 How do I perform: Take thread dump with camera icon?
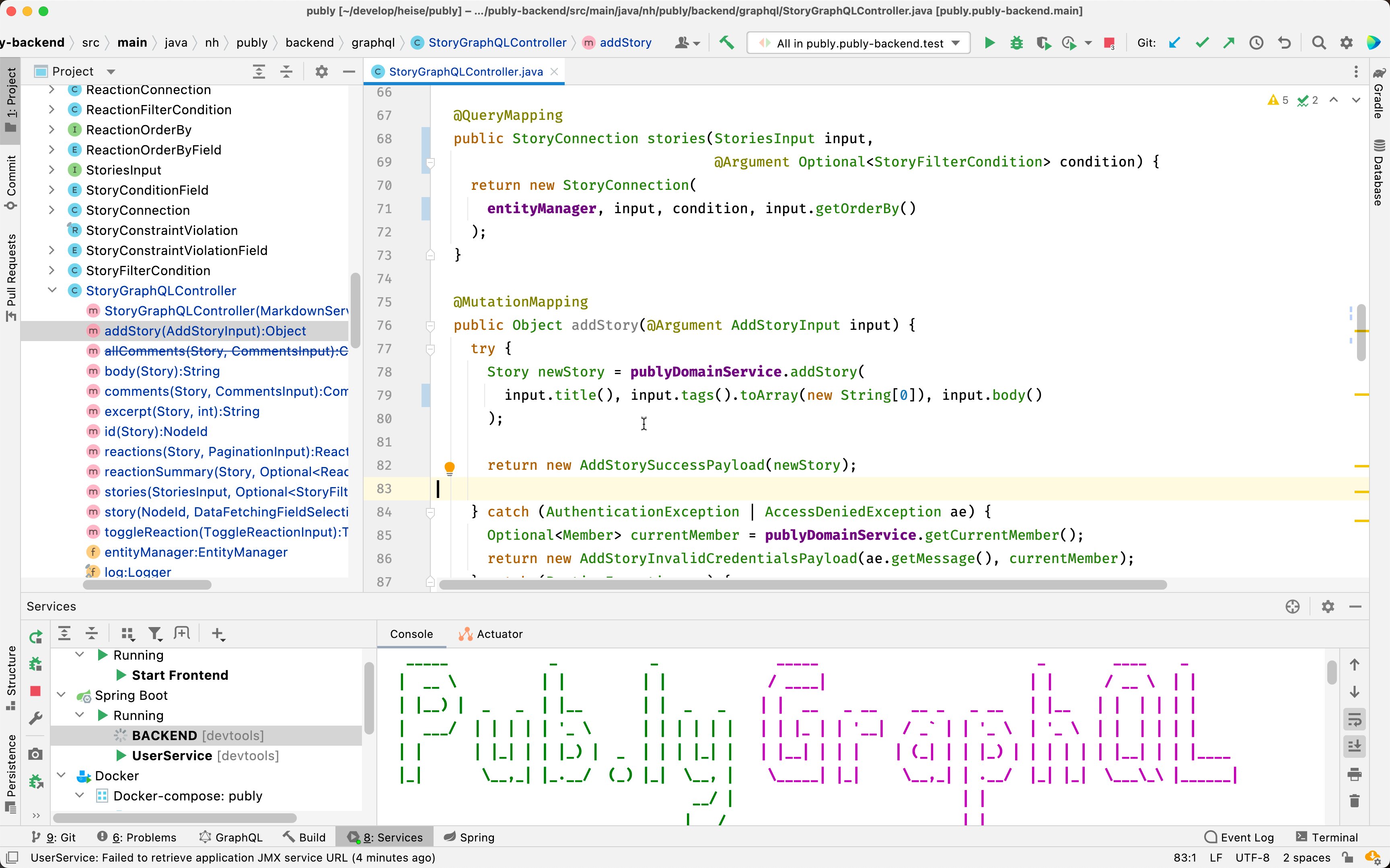[35, 754]
